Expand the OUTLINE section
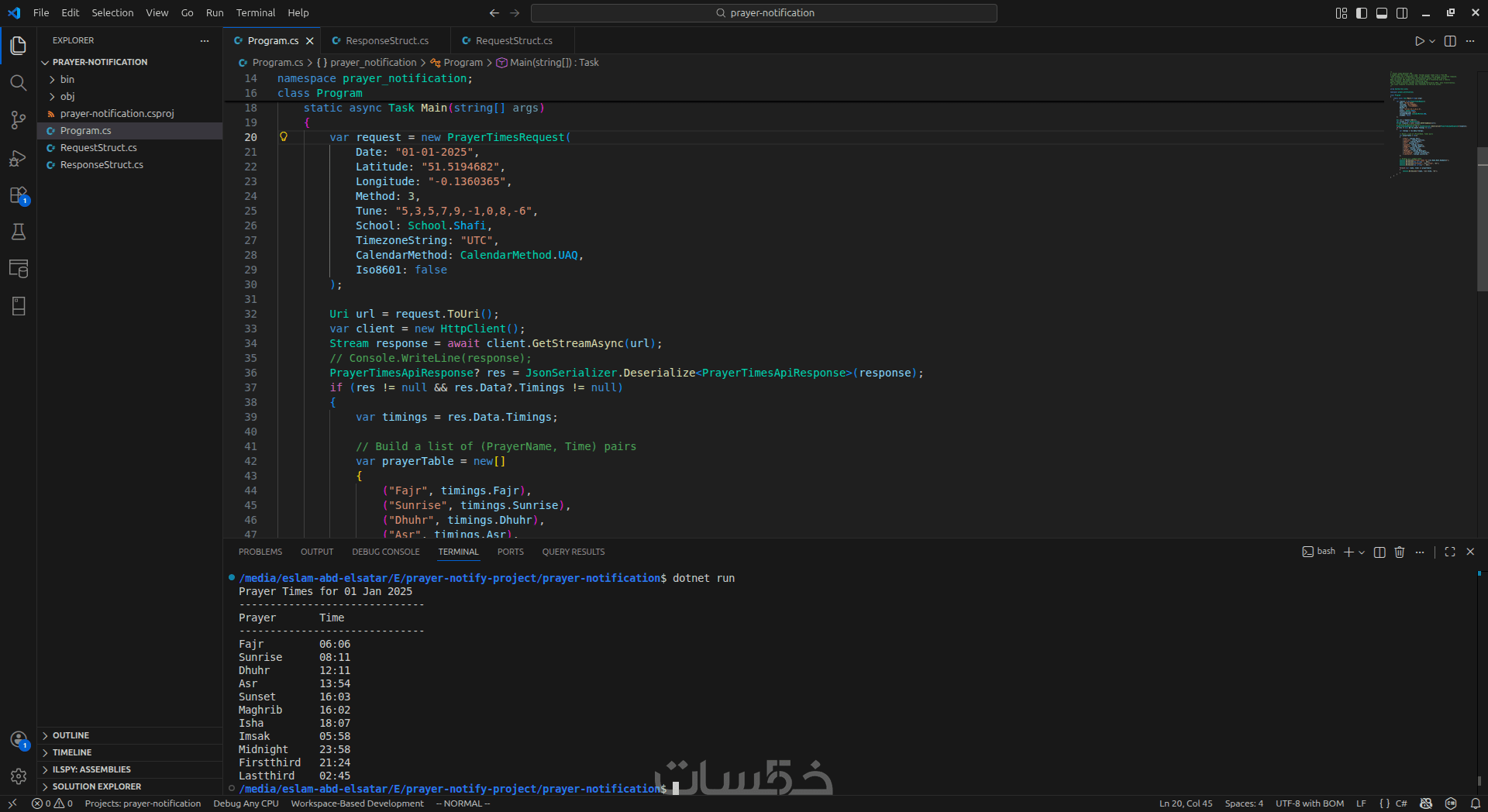 click(x=129, y=735)
